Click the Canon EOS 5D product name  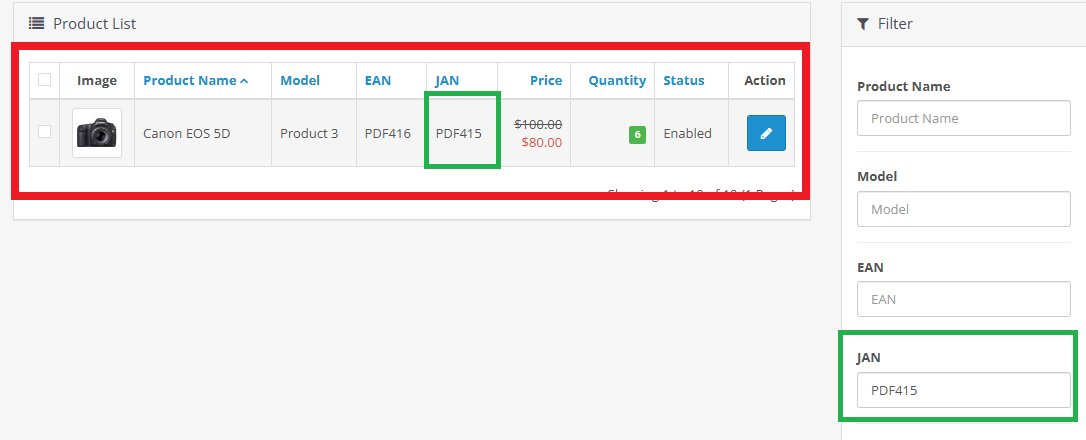(187, 133)
